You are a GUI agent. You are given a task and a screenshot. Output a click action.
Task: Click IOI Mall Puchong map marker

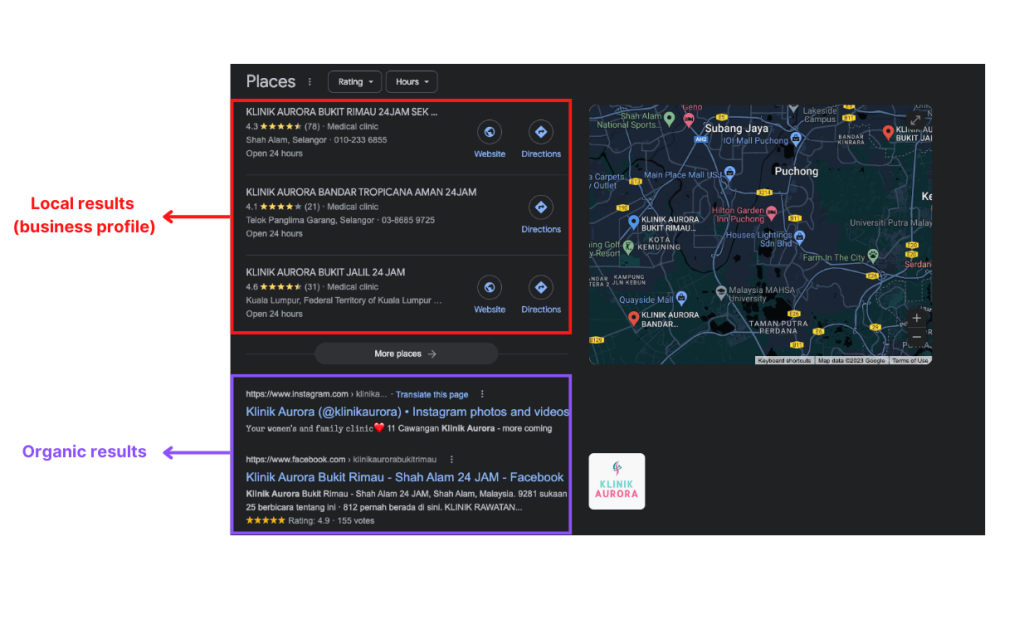pos(795,138)
